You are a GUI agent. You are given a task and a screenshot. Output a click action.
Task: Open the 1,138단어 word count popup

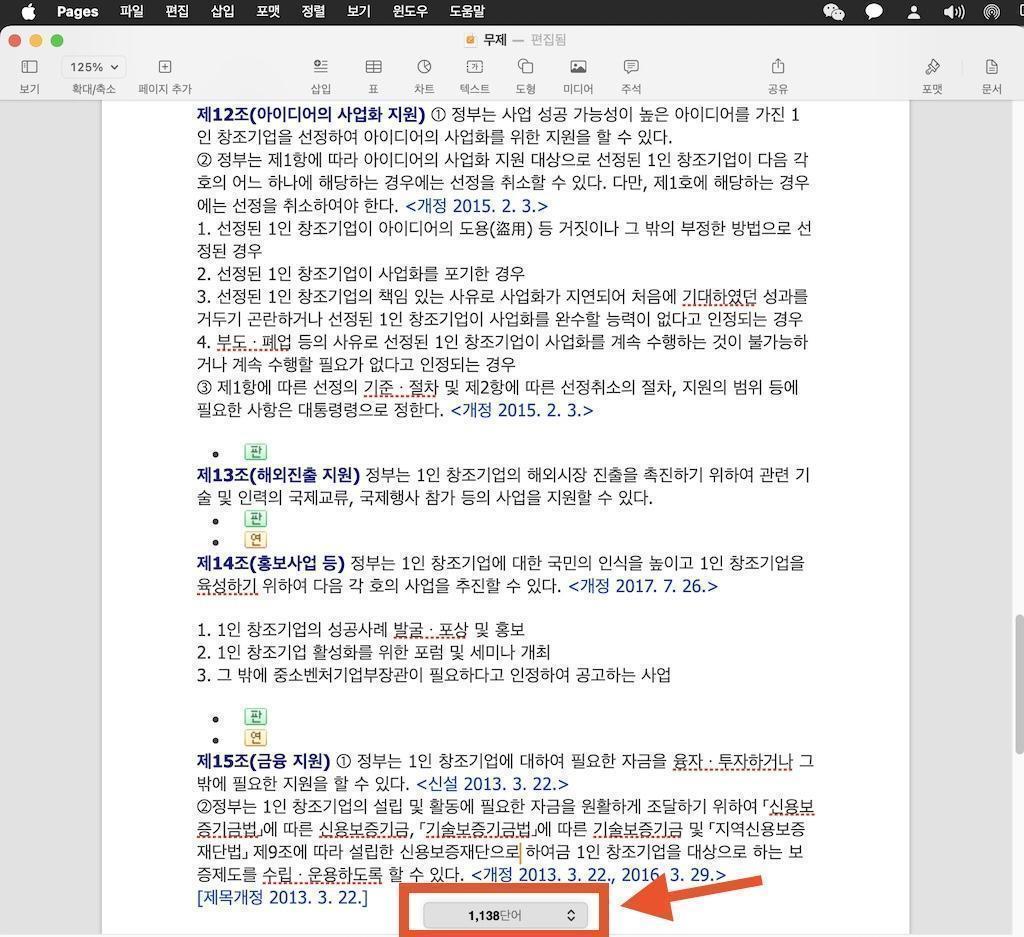505,915
